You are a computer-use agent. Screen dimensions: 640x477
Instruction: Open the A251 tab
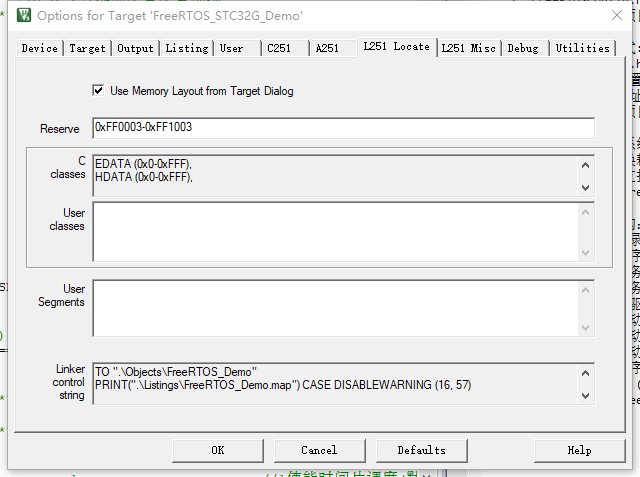(333, 48)
